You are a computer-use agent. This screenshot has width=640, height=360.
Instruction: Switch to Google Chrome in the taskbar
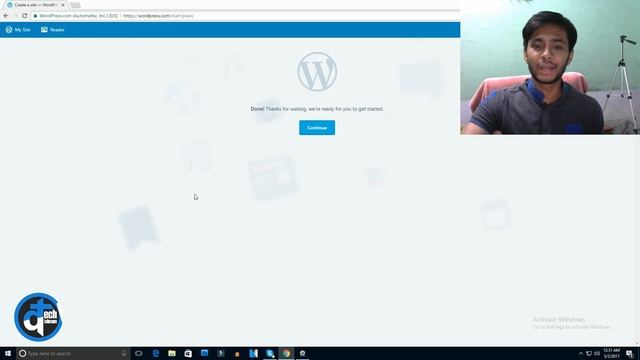point(286,353)
